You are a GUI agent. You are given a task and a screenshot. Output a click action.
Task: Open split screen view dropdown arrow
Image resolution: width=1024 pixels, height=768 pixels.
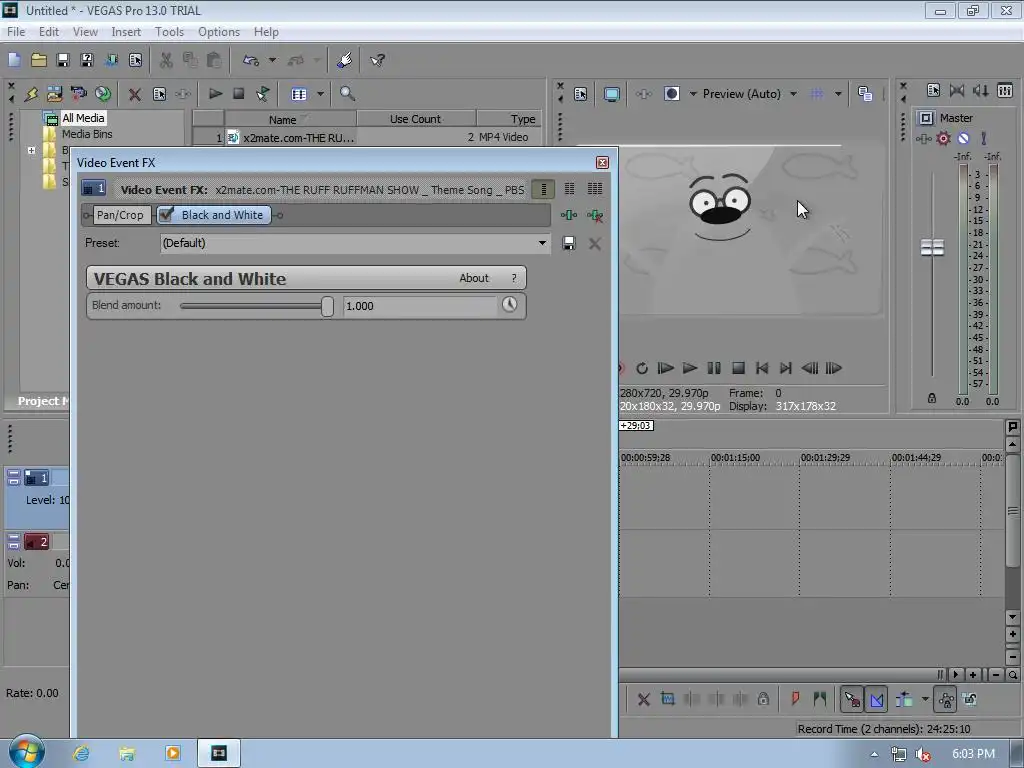click(693, 94)
